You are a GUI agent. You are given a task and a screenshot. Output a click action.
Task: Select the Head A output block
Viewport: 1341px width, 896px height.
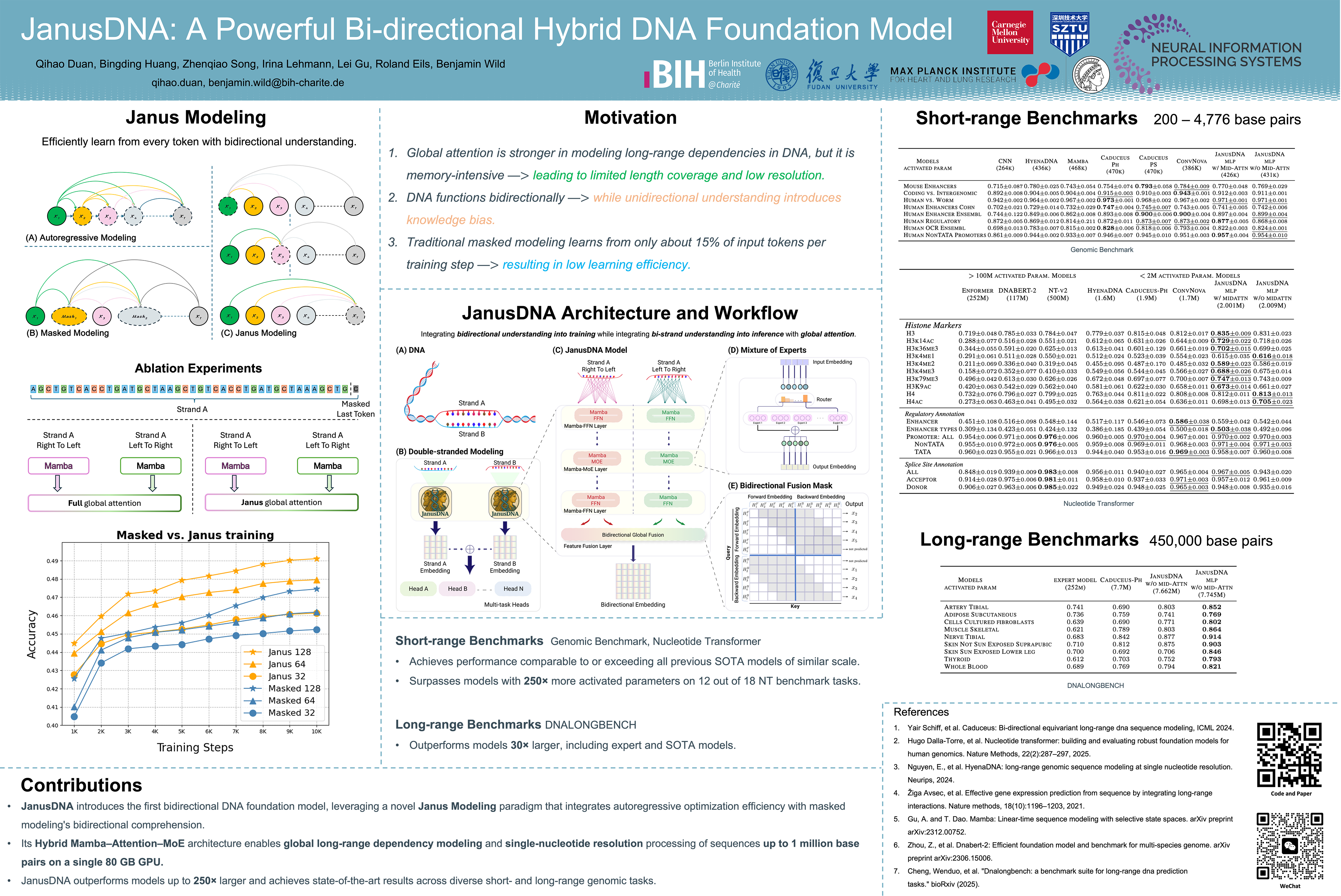tap(418, 589)
